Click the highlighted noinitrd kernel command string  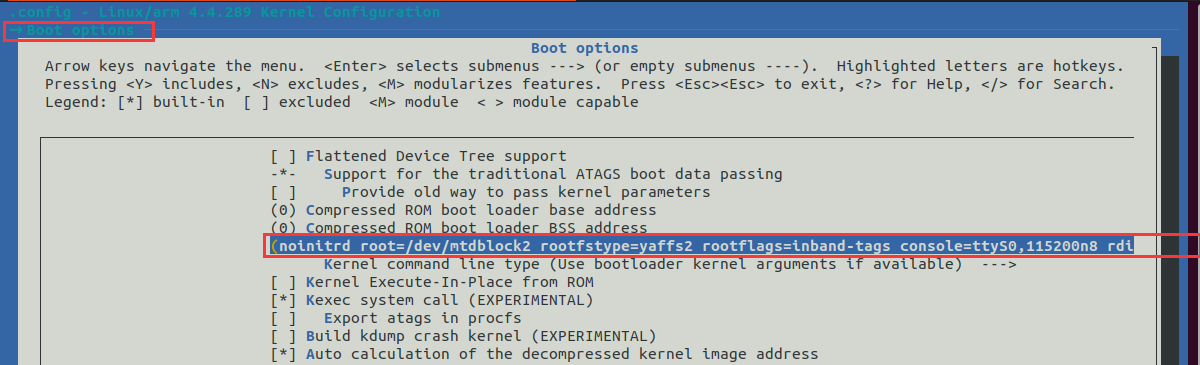tap(702, 246)
